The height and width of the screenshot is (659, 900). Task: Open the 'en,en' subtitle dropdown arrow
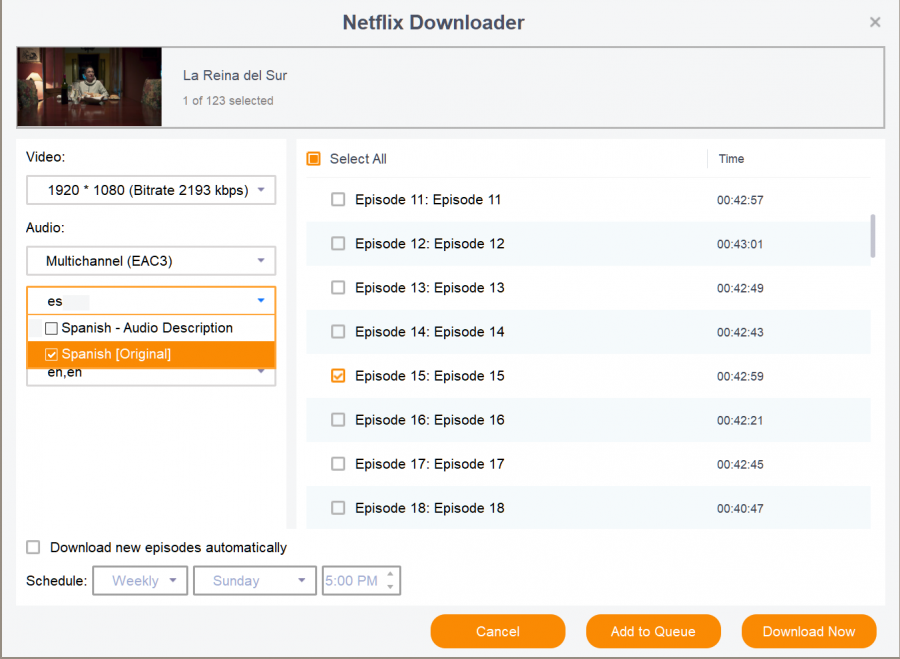261,372
